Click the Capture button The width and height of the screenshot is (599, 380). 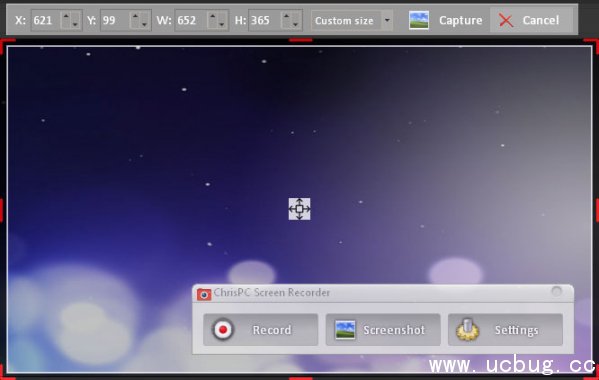coord(445,20)
